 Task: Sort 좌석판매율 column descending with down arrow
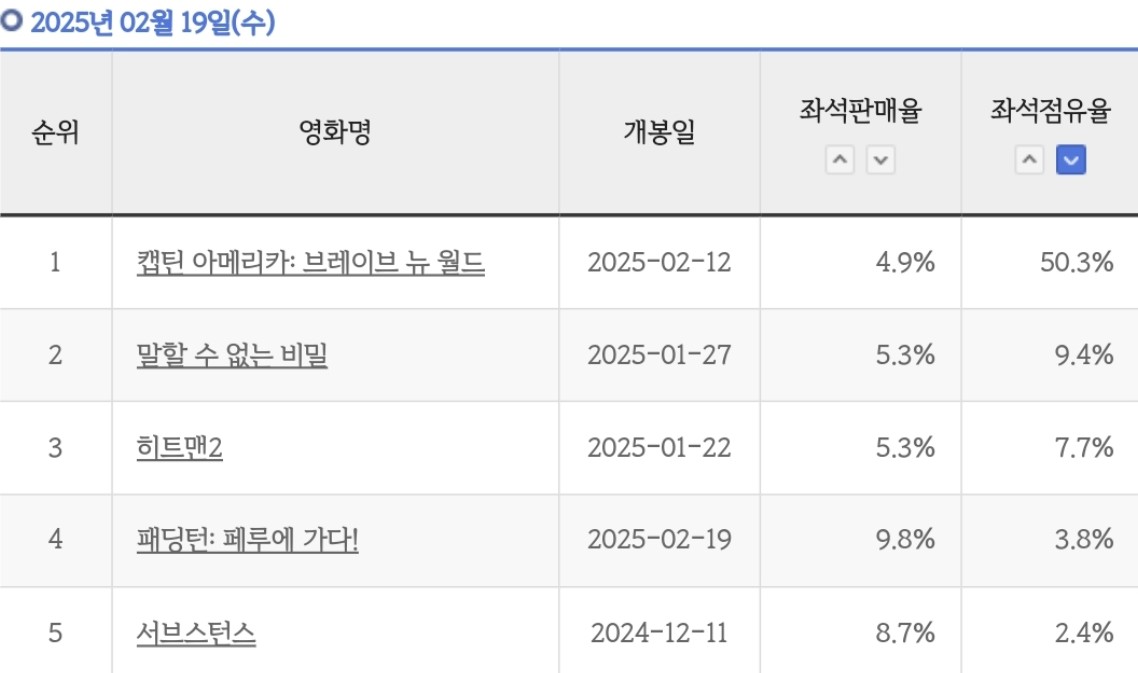pos(880,160)
